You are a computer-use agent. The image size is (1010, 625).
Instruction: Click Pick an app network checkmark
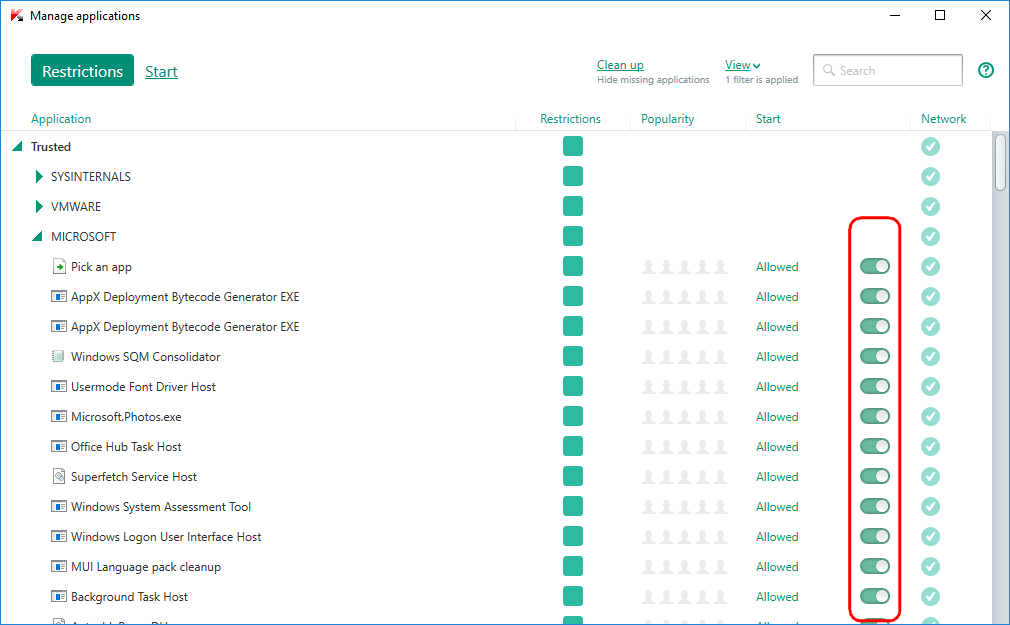coord(930,266)
